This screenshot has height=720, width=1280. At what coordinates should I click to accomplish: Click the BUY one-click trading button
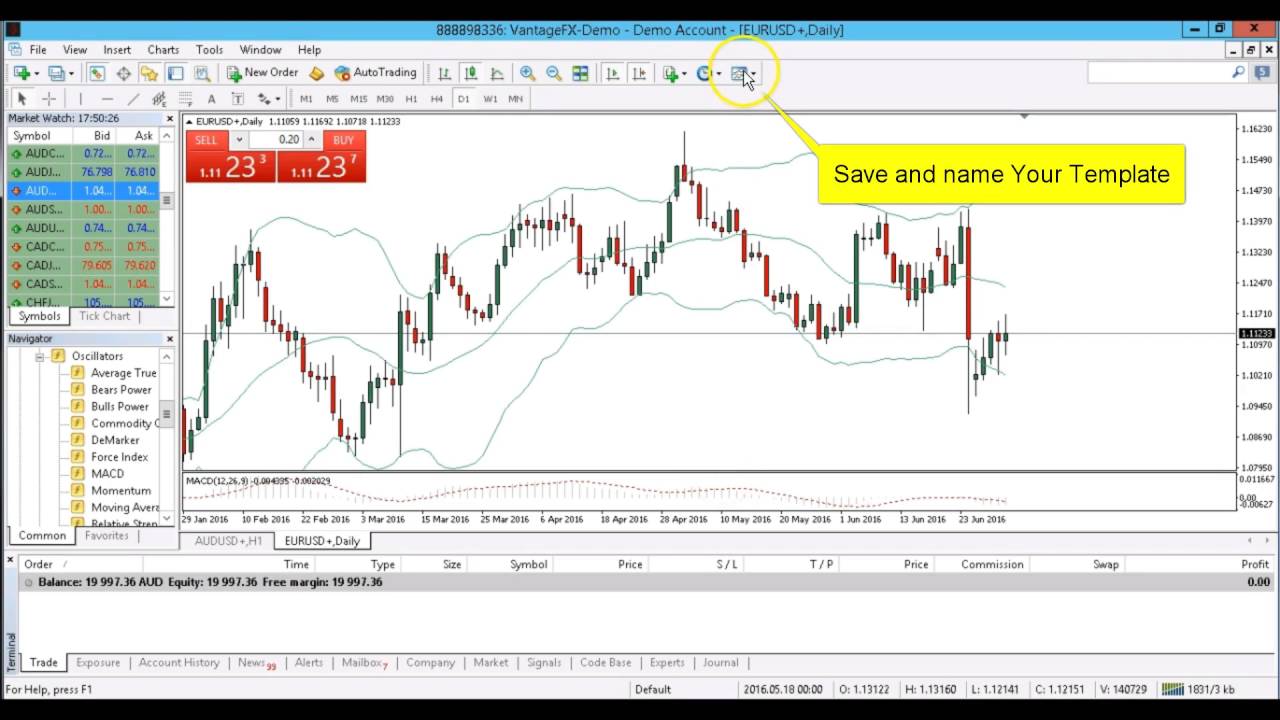tap(343, 140)
